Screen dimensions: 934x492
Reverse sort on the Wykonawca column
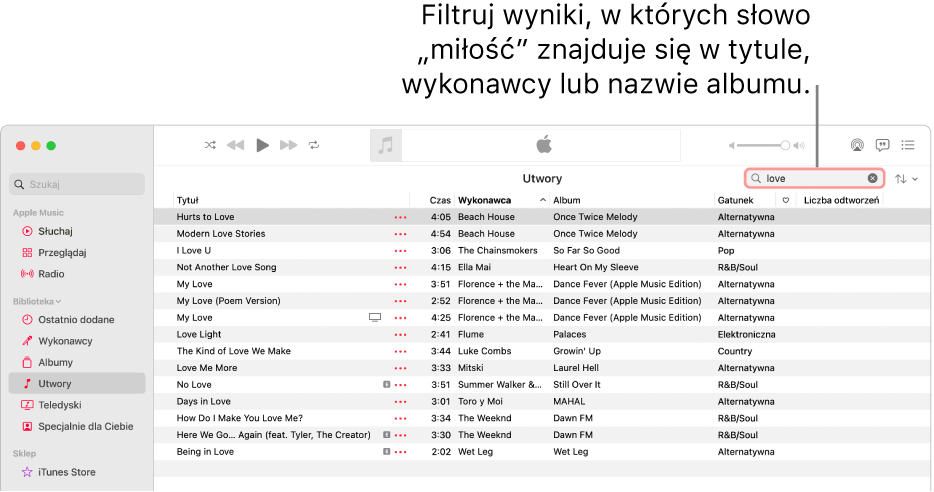click(502, 200)
